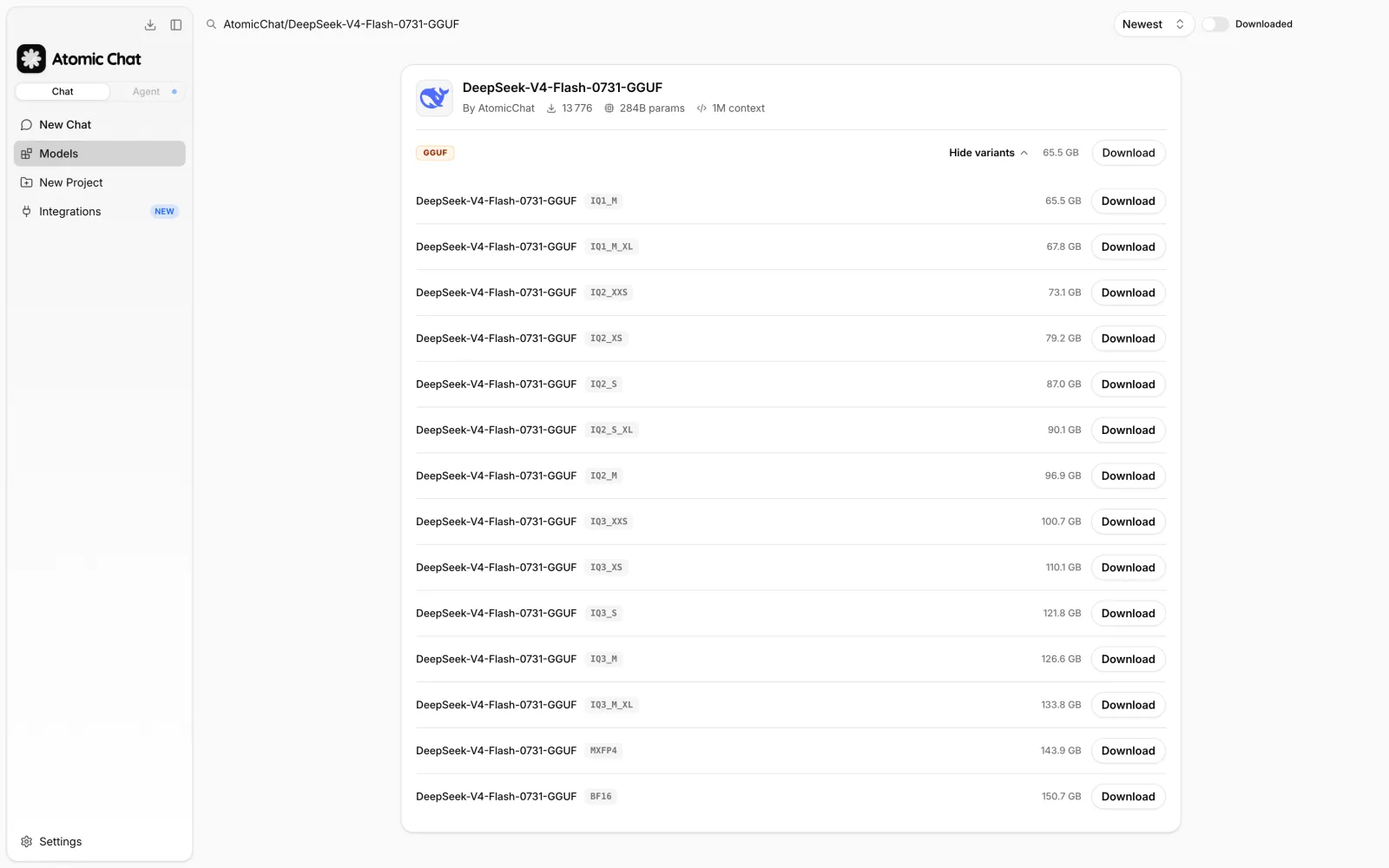Image resolution: width=1389 pixels, height=868 pixels.
Task: Click the IQ2_XXS quantization tag
Action: (x=609, y=293)
